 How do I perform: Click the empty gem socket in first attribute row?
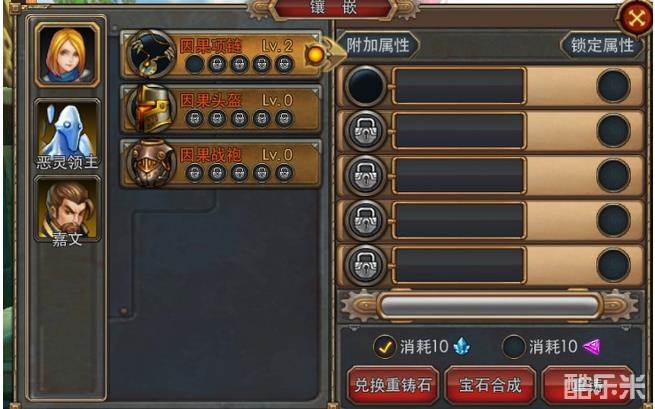(x=366, y=86)
